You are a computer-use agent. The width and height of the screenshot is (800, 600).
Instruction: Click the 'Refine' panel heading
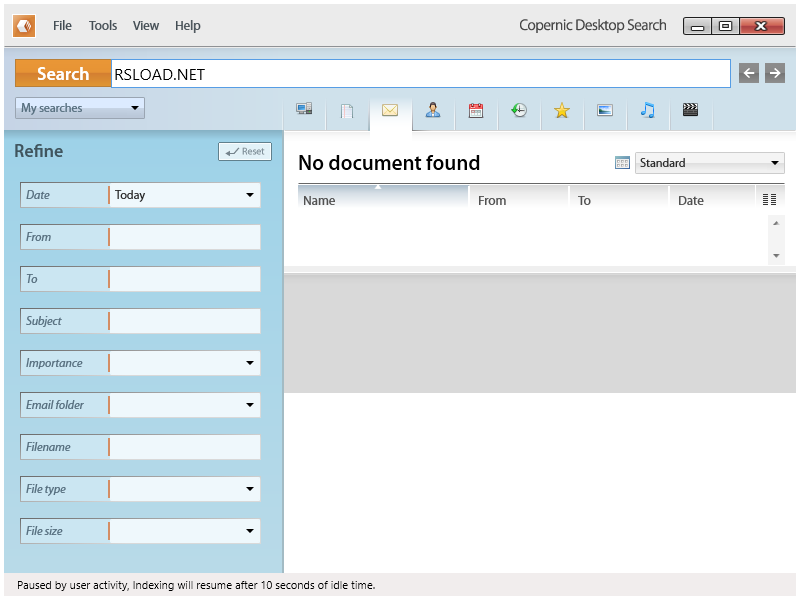coord(39,151)
